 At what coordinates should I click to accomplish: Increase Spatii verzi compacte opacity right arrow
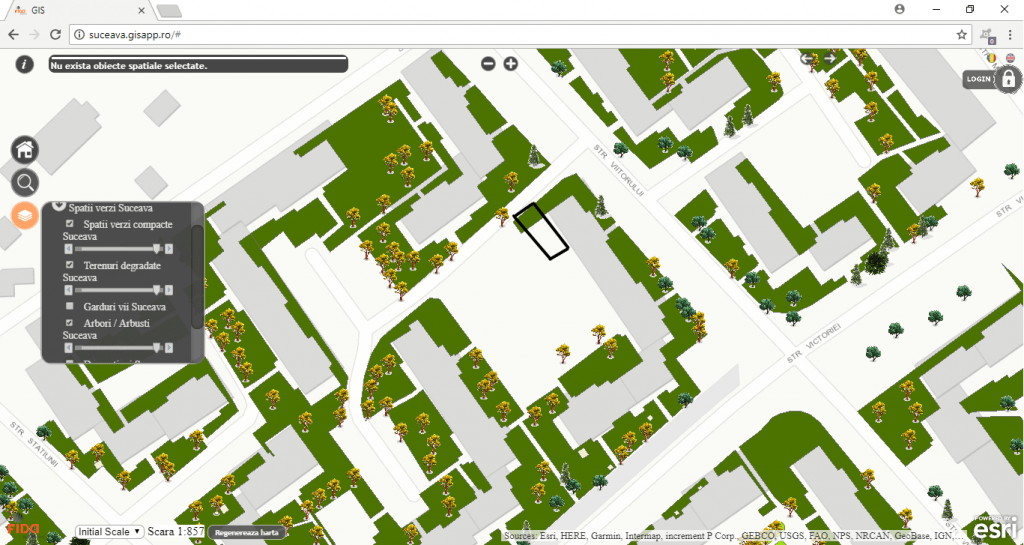coord(169,249)
